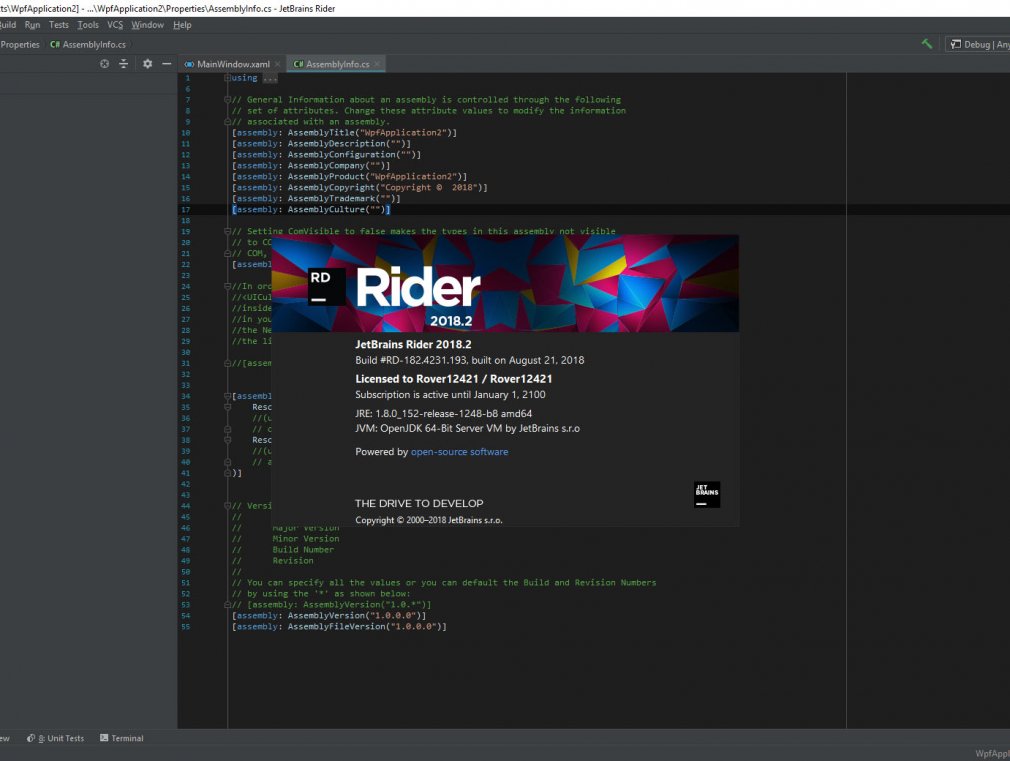Open the open-source software link
The height and width of the screenshot is (761, 1010).
[459, 452]
